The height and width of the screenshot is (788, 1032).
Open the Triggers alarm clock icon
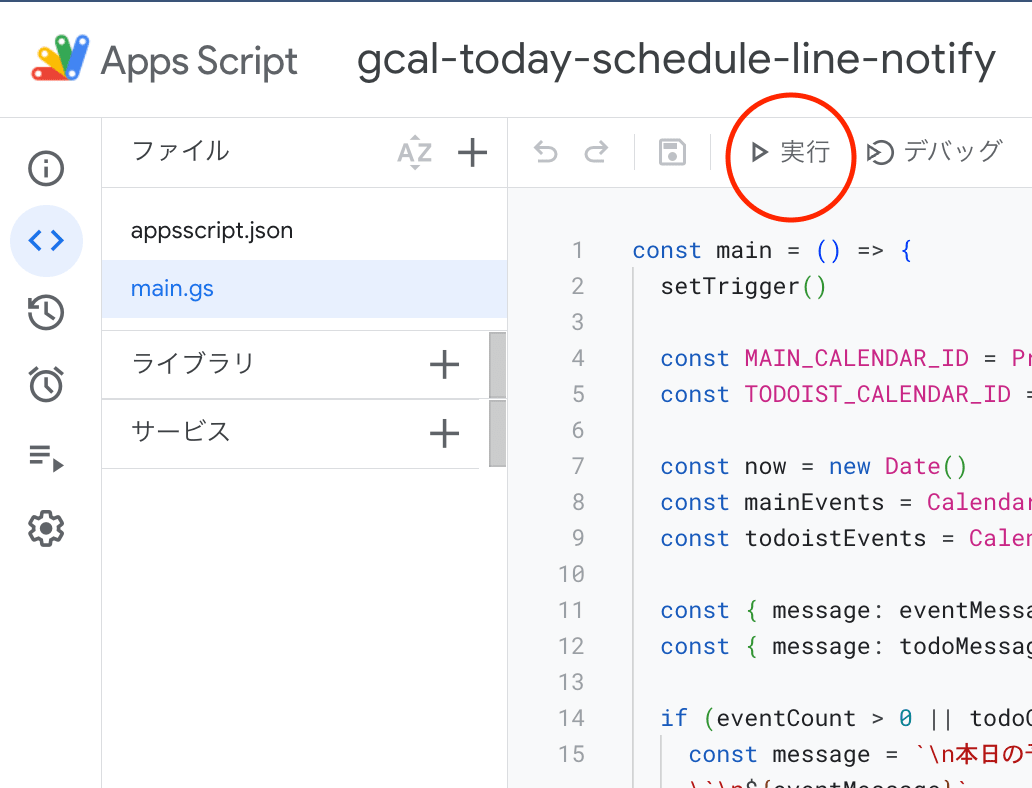pyautogui.click(x=46, y=384)
